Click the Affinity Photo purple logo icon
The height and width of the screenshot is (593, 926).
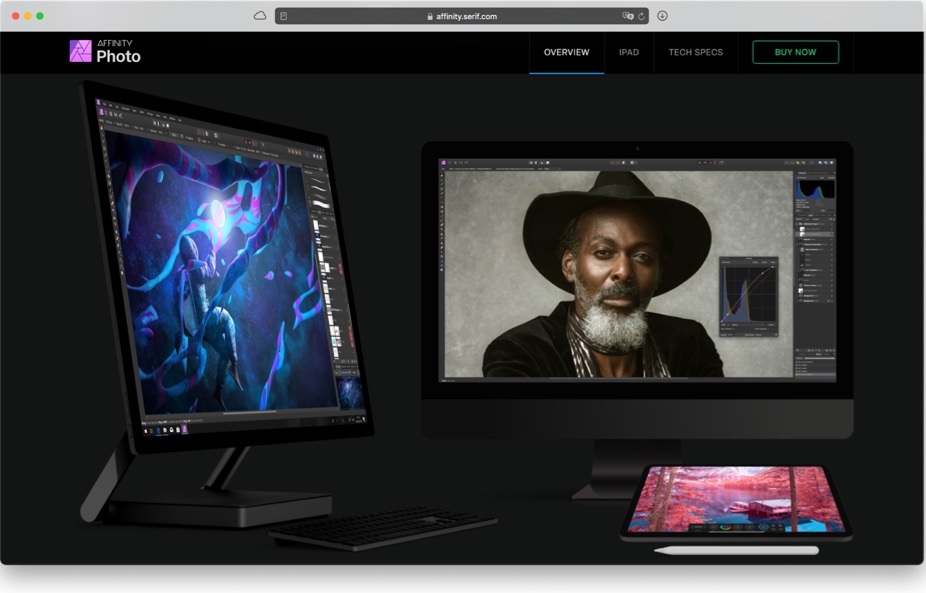[x=80, y=51]
